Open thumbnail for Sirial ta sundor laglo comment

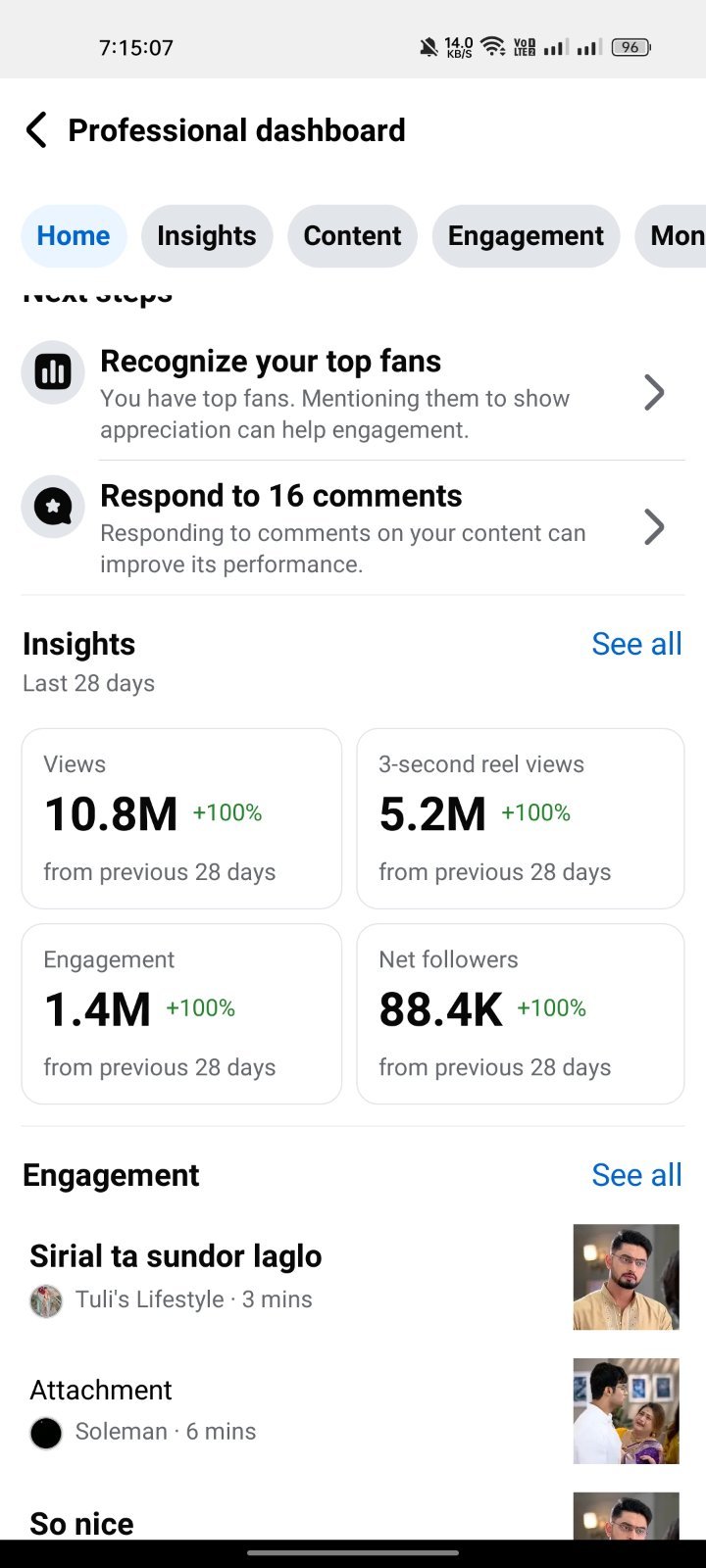(x=626, y=1277)
